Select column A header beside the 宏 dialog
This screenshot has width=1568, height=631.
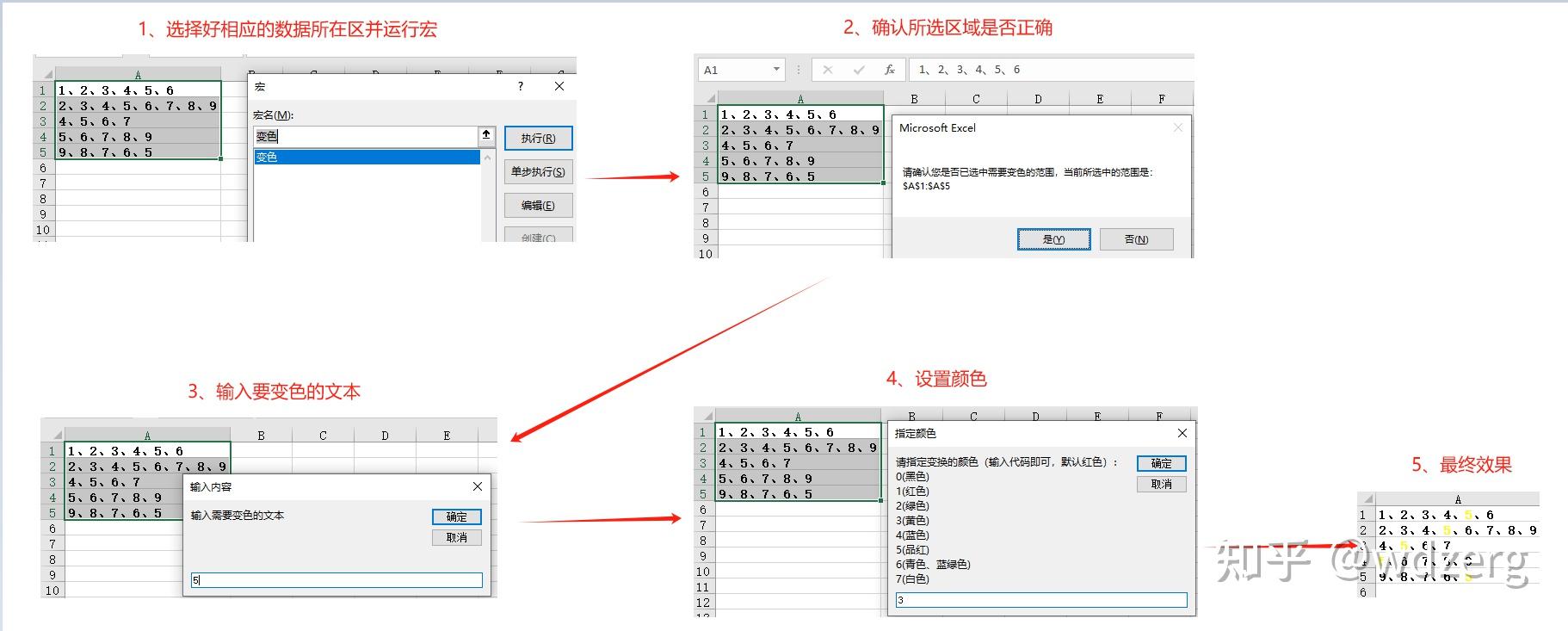point(138,75)
